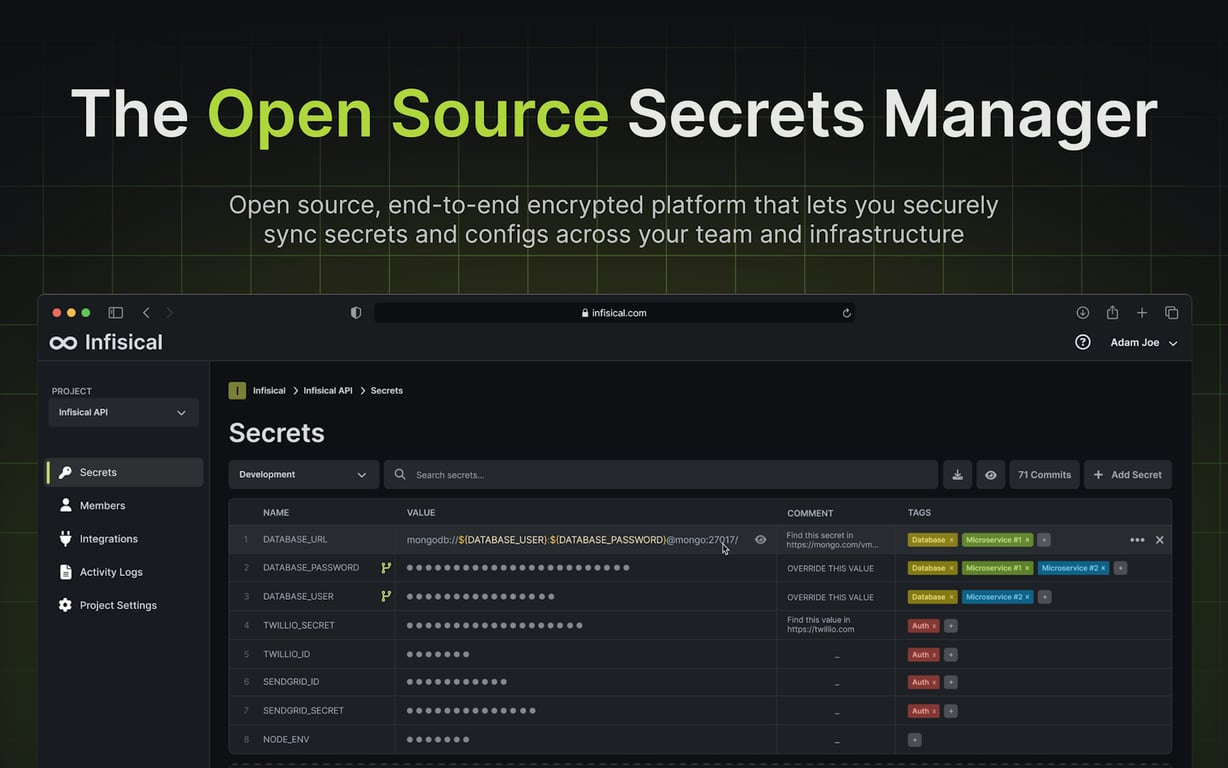This screenshot has height=768, width=1228.
Task: Reload the page in address bar
Action: 846,313
